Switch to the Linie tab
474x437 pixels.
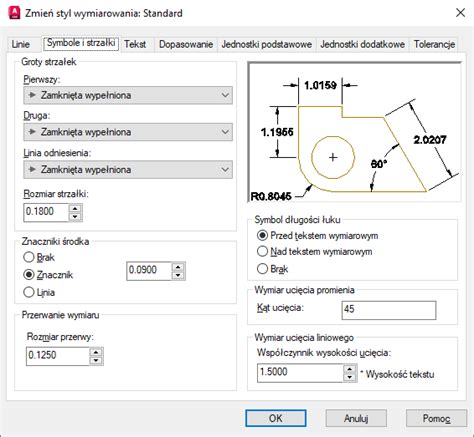(x=21, y=44)
